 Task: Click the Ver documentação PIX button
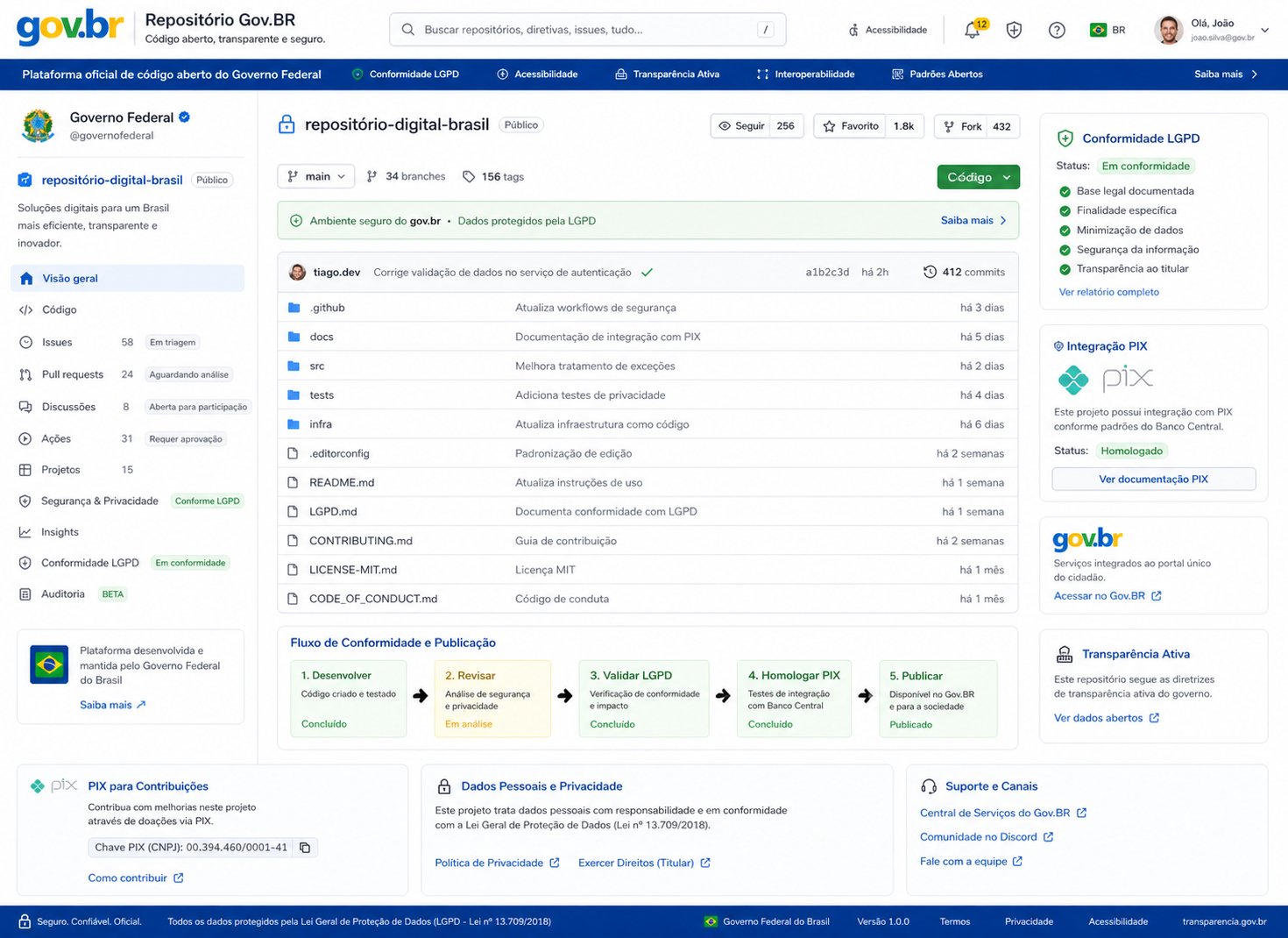(x=1154, y=480)
